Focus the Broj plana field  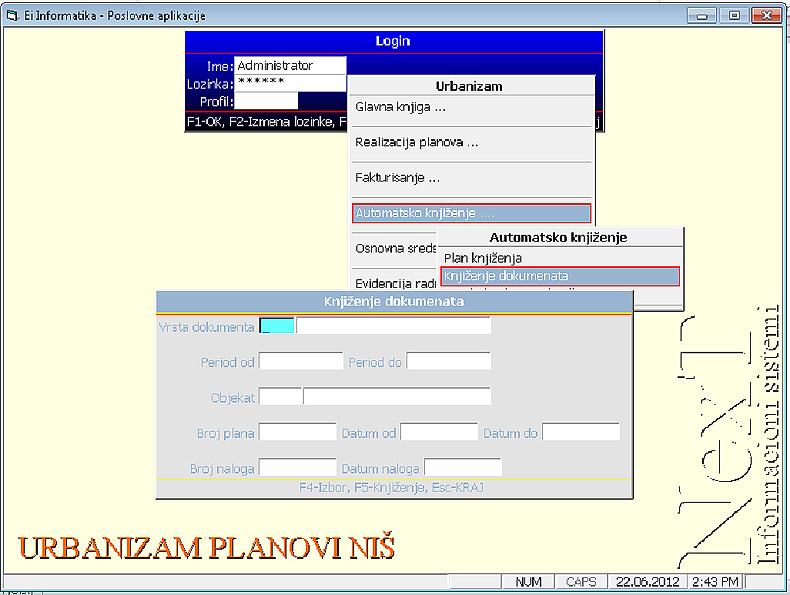tap(297, 432)
